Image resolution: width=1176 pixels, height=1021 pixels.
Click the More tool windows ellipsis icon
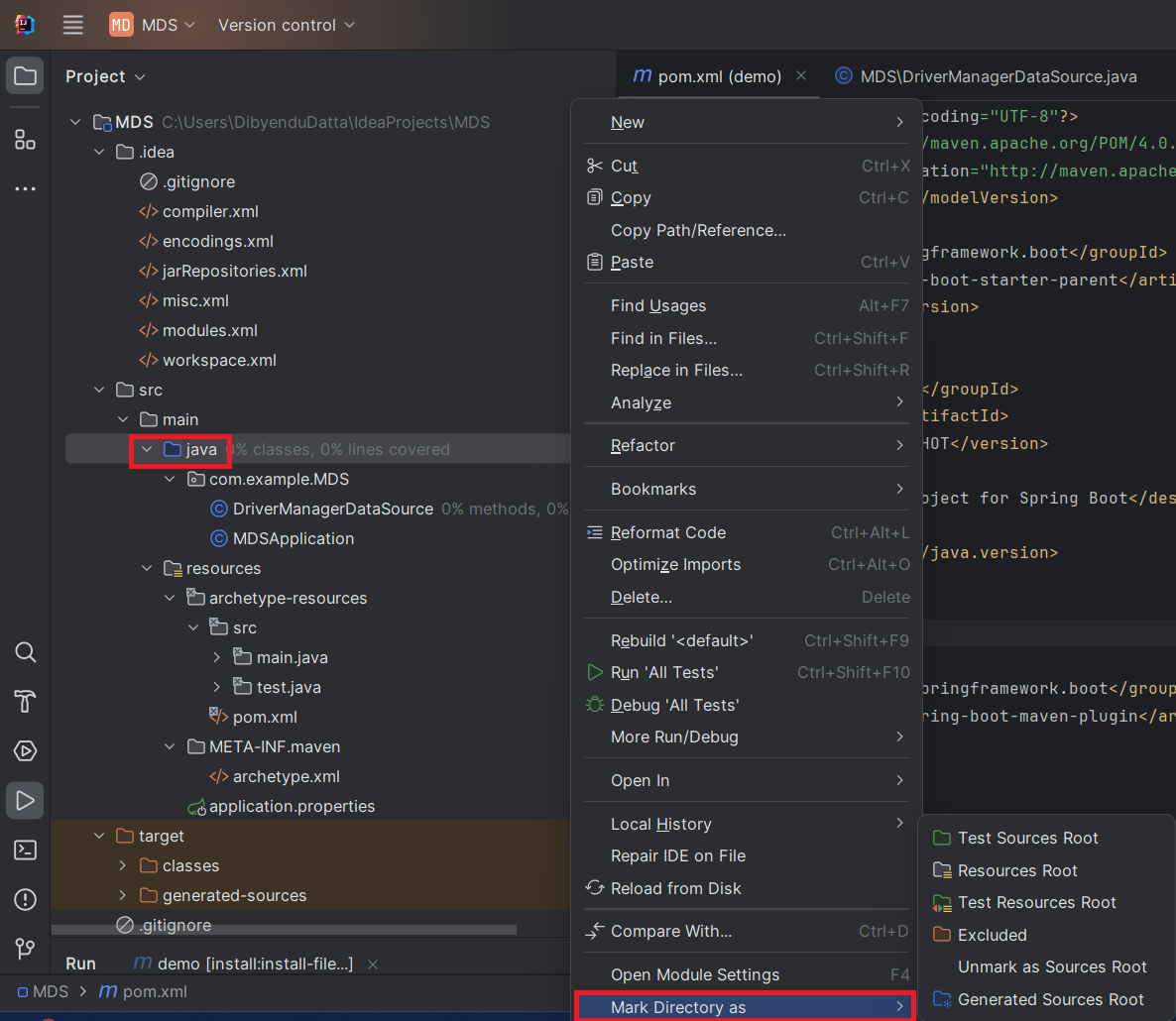pyautogui.click(x=26, y=188)
